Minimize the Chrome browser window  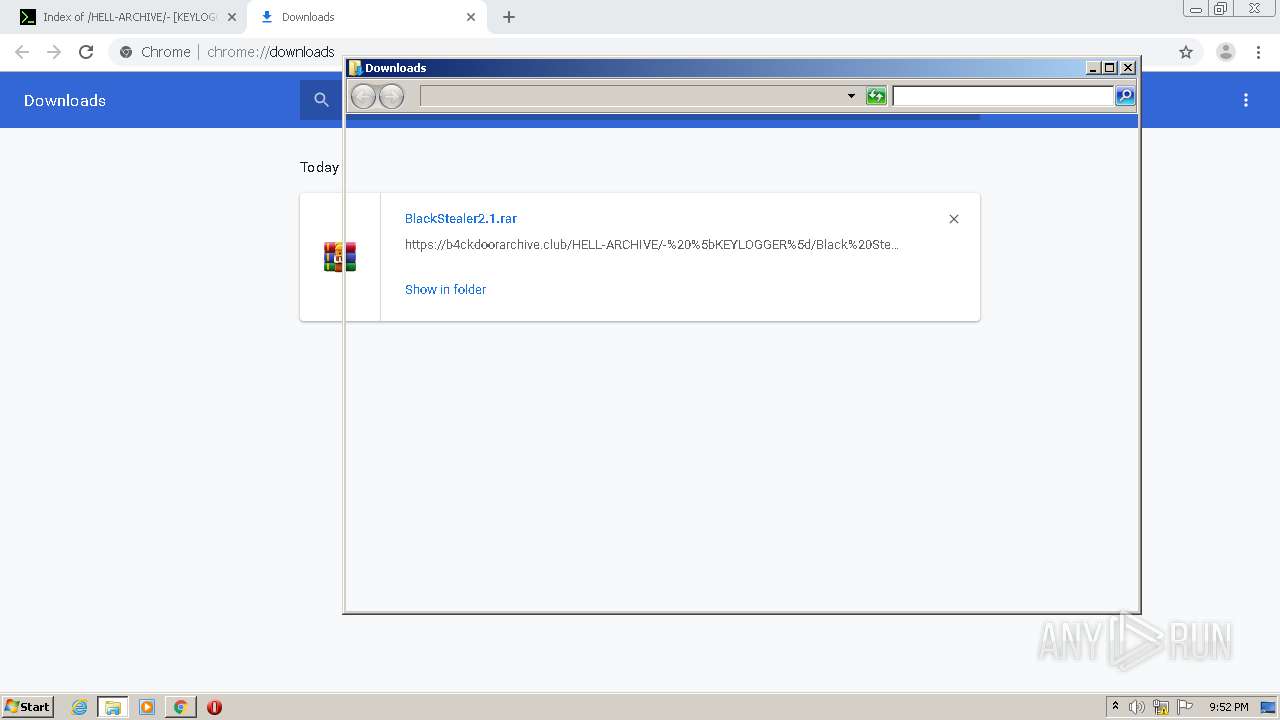(x=1196, y=9)
